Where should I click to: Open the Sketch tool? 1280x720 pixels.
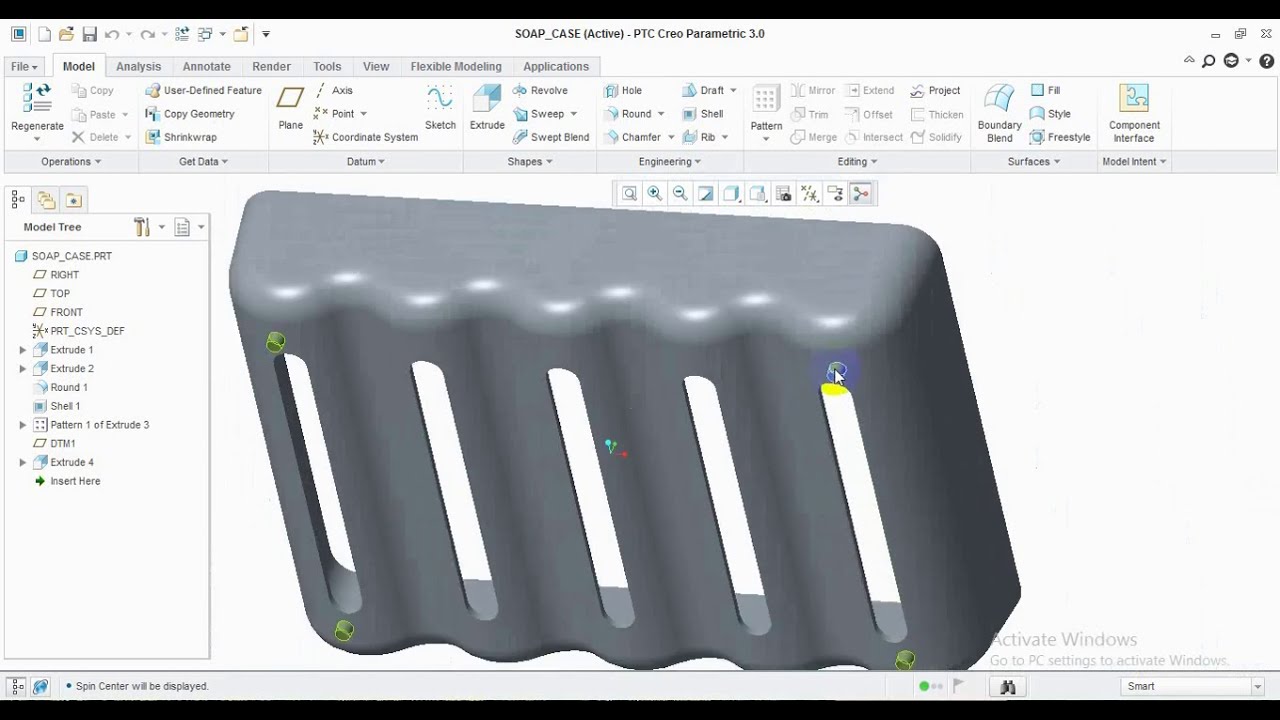(440, 107)
